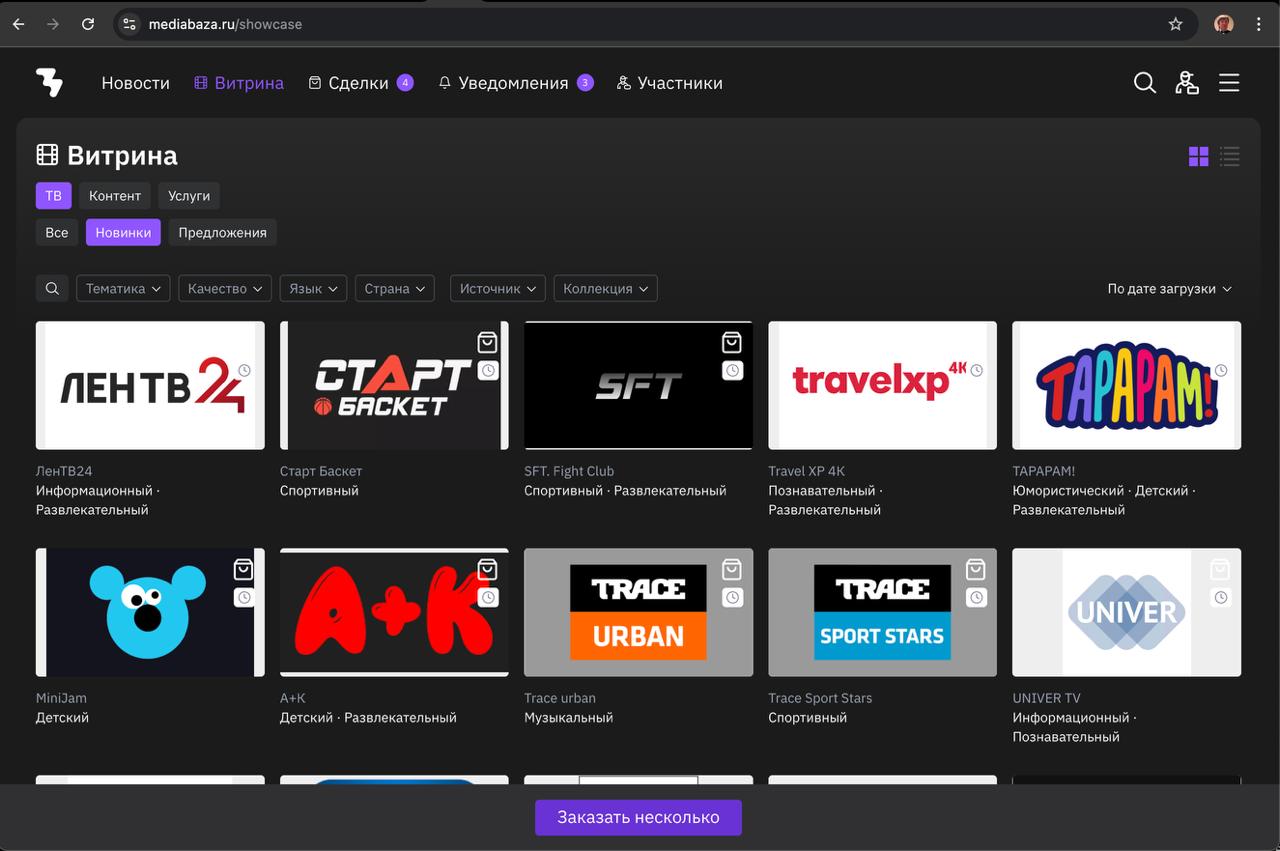Open the user account icon in header
This screenshot has width=1280, height=851.
(1187, 83)
